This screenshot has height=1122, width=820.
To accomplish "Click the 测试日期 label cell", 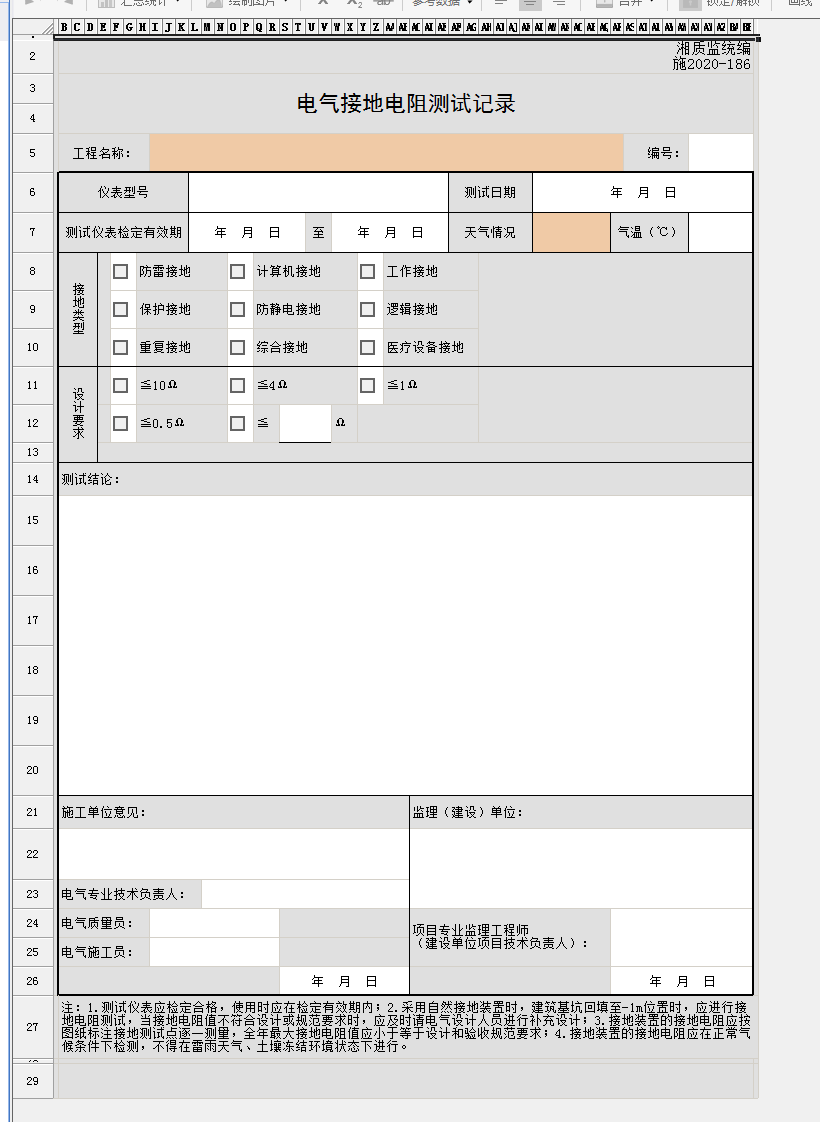I will pyautogui.click(x=490, y=192).
